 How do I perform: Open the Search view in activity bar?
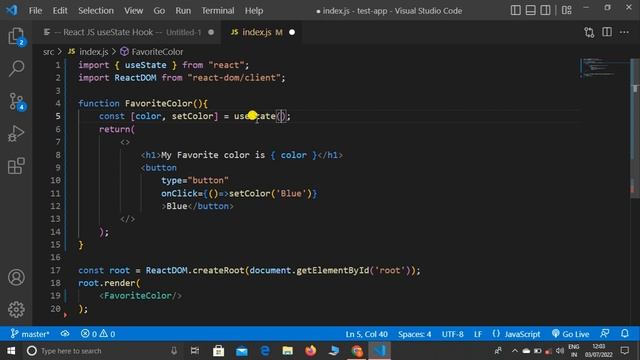[x=16, y=68]
